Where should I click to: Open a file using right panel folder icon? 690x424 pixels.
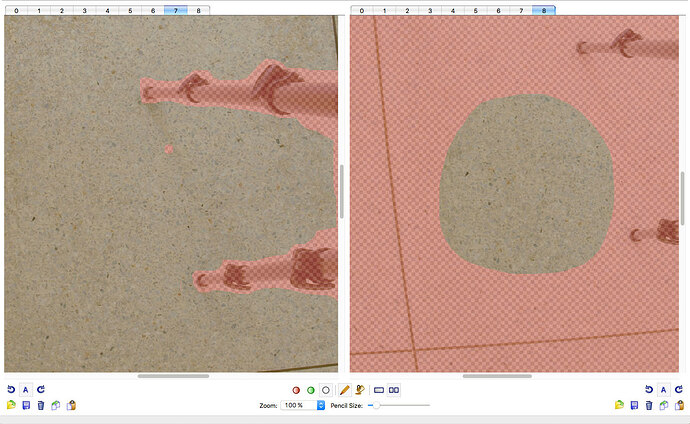(619, 405)
